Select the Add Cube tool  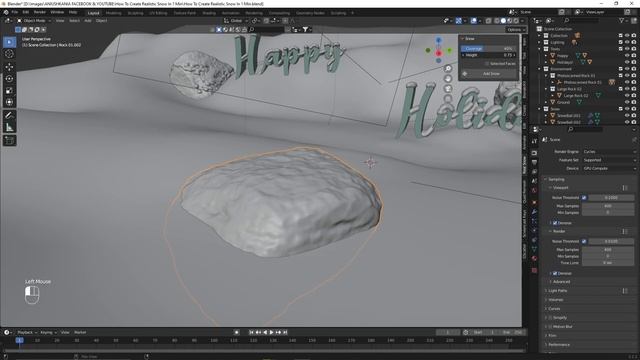9,141
